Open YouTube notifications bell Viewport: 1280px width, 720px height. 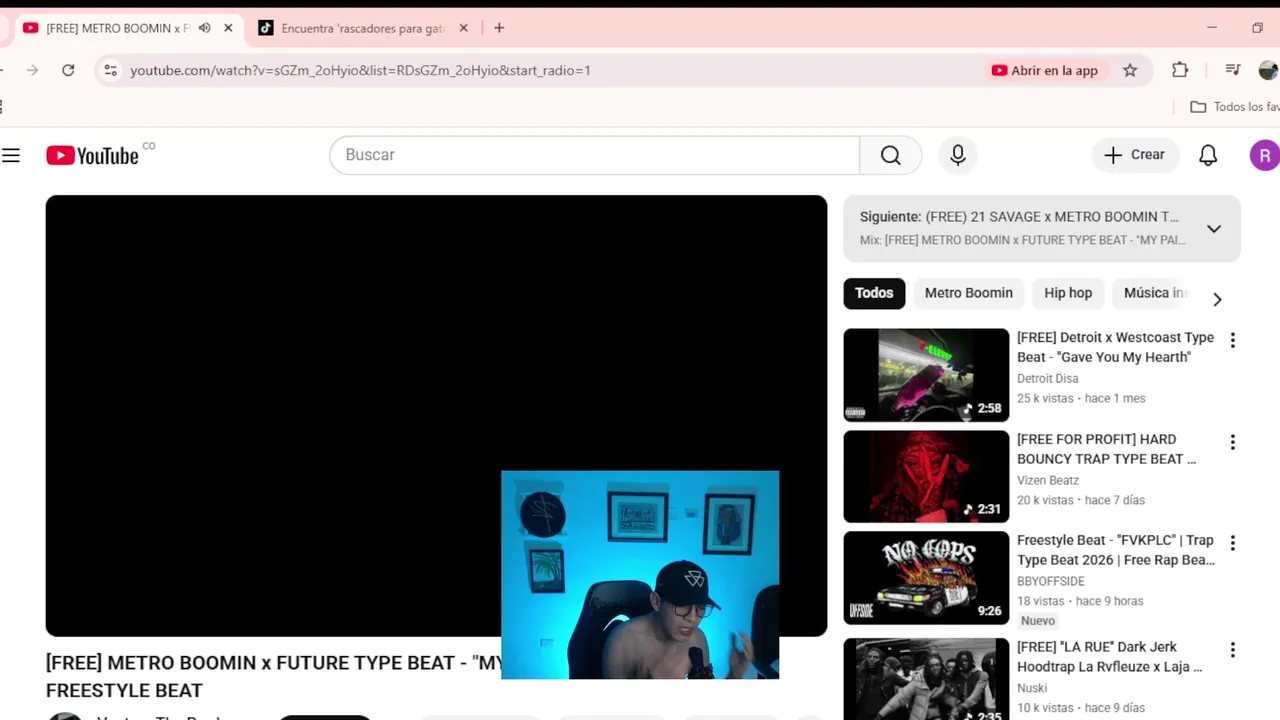(x=1208, y=155)
